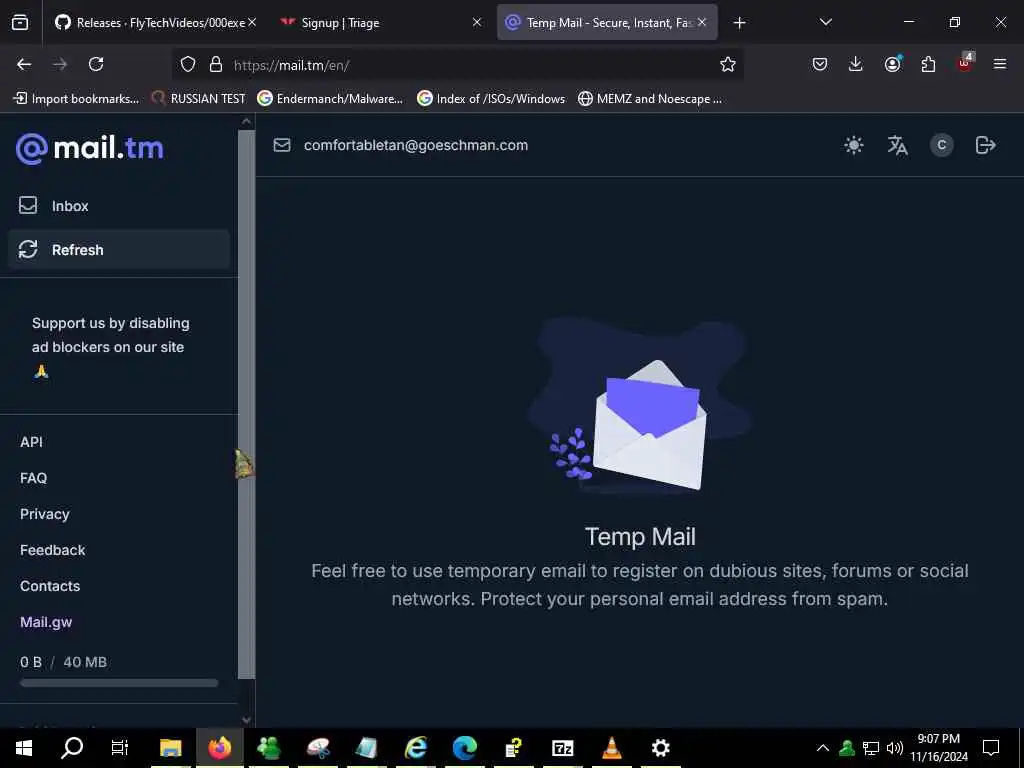Open the Mail.gw link
The image size is (1024, 768).
[x=46, y=622]
